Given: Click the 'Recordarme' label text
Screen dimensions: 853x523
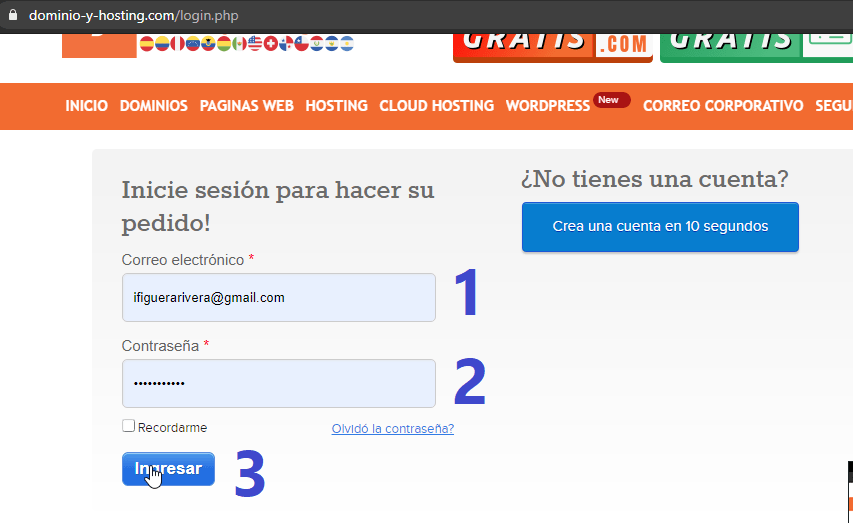Looking at the screenshot, I should tap(172, 428).
